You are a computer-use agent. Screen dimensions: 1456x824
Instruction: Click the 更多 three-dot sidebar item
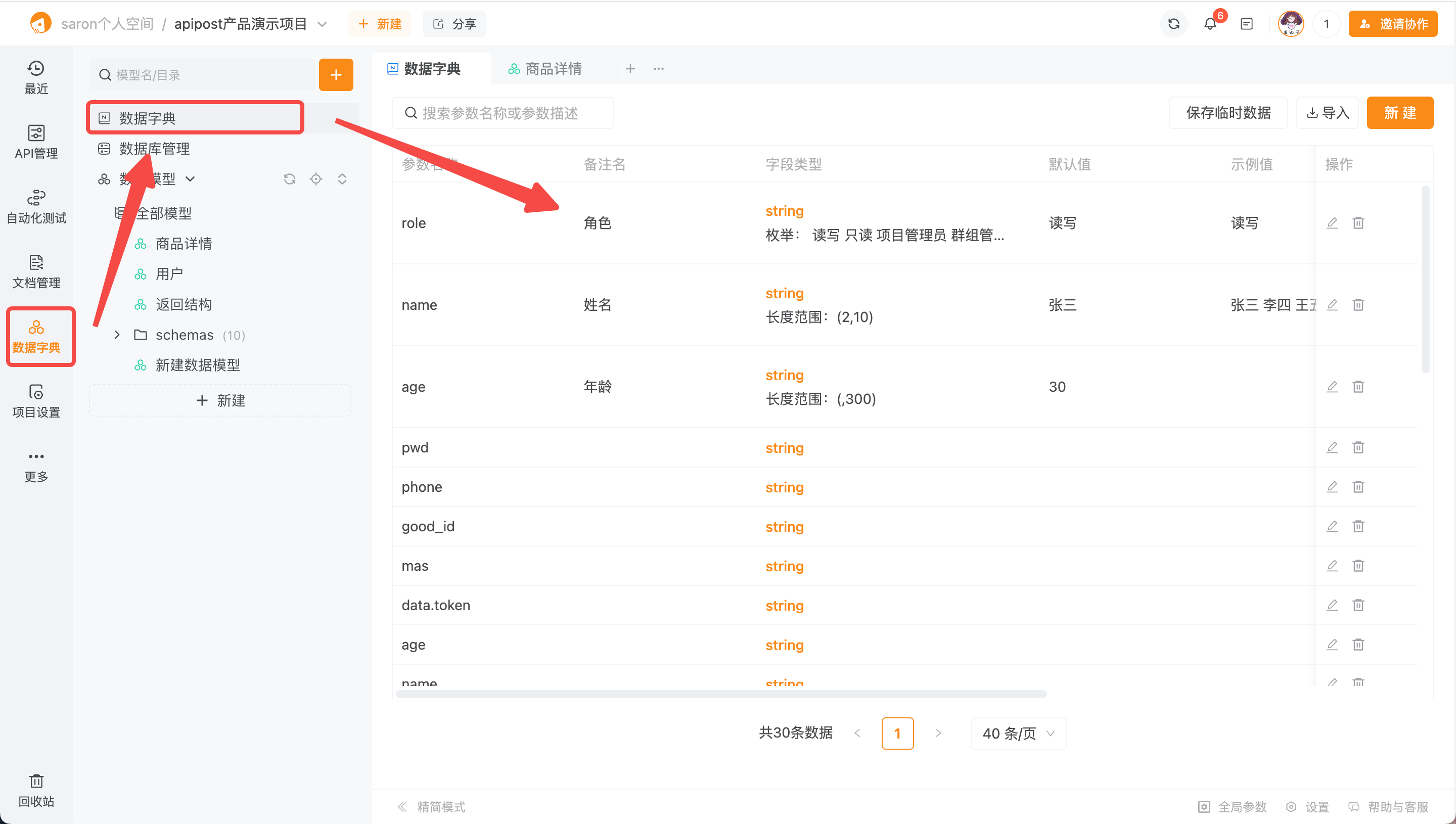(x=36, y=466)
